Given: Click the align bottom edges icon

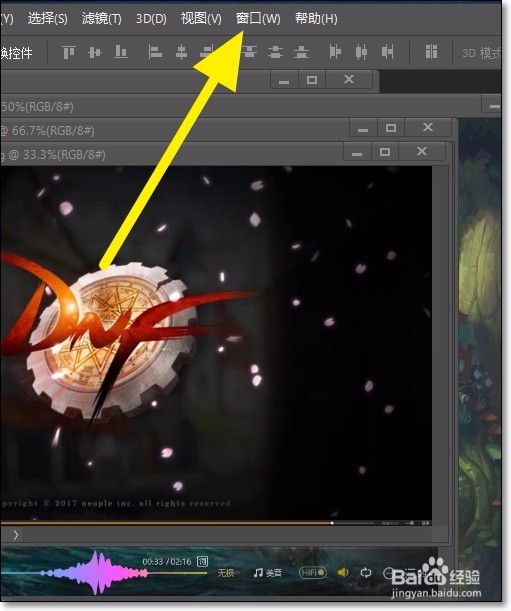Looking at the screenshot, I should pos(121,52).
